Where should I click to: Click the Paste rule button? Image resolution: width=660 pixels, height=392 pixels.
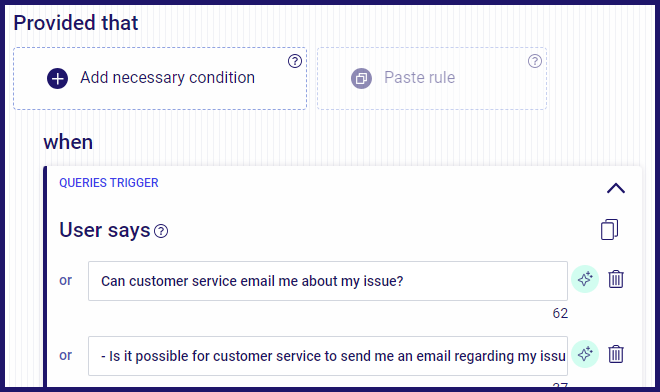tap(432, 78)
